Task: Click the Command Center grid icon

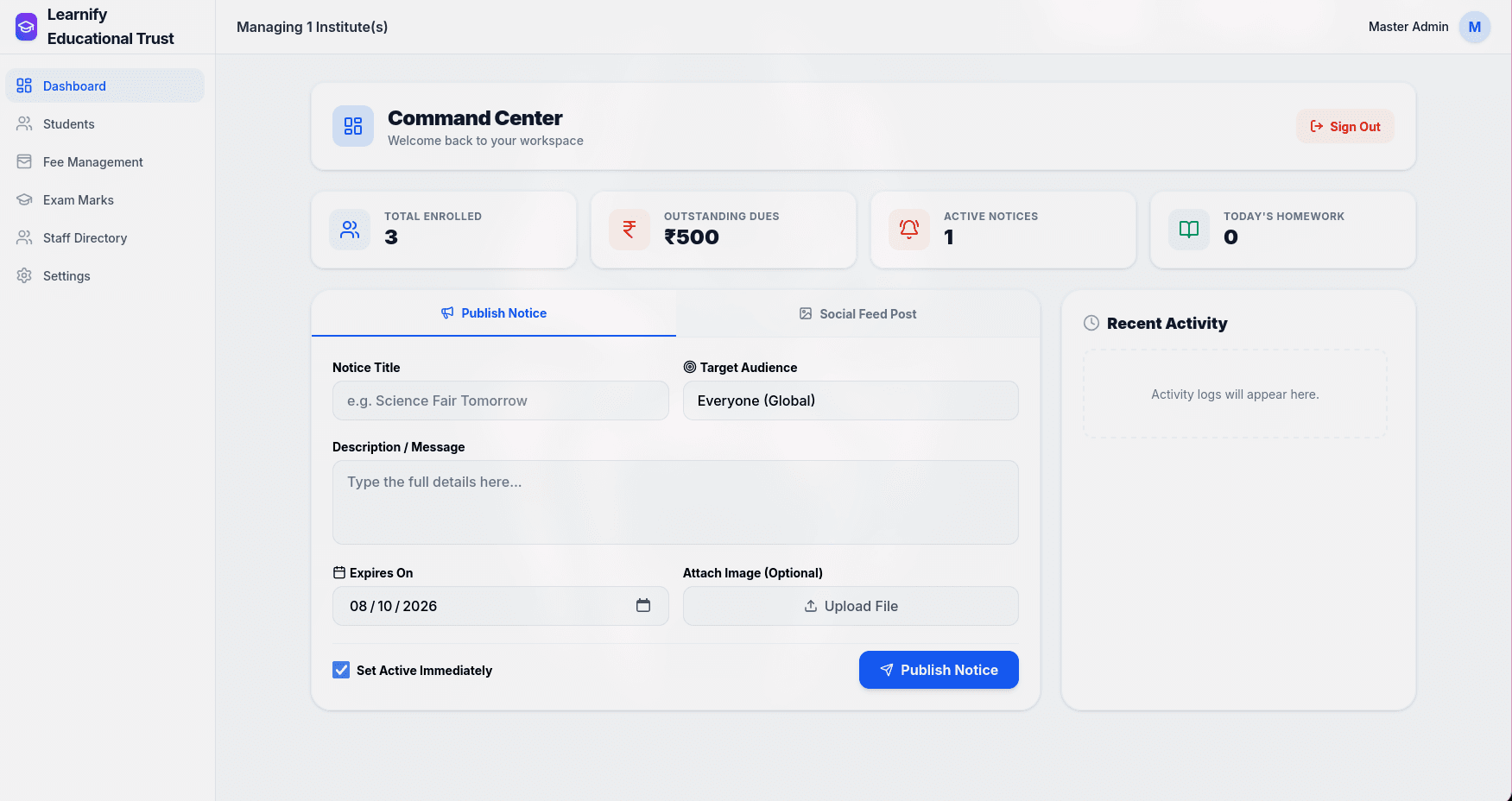Action: (353, 126)
